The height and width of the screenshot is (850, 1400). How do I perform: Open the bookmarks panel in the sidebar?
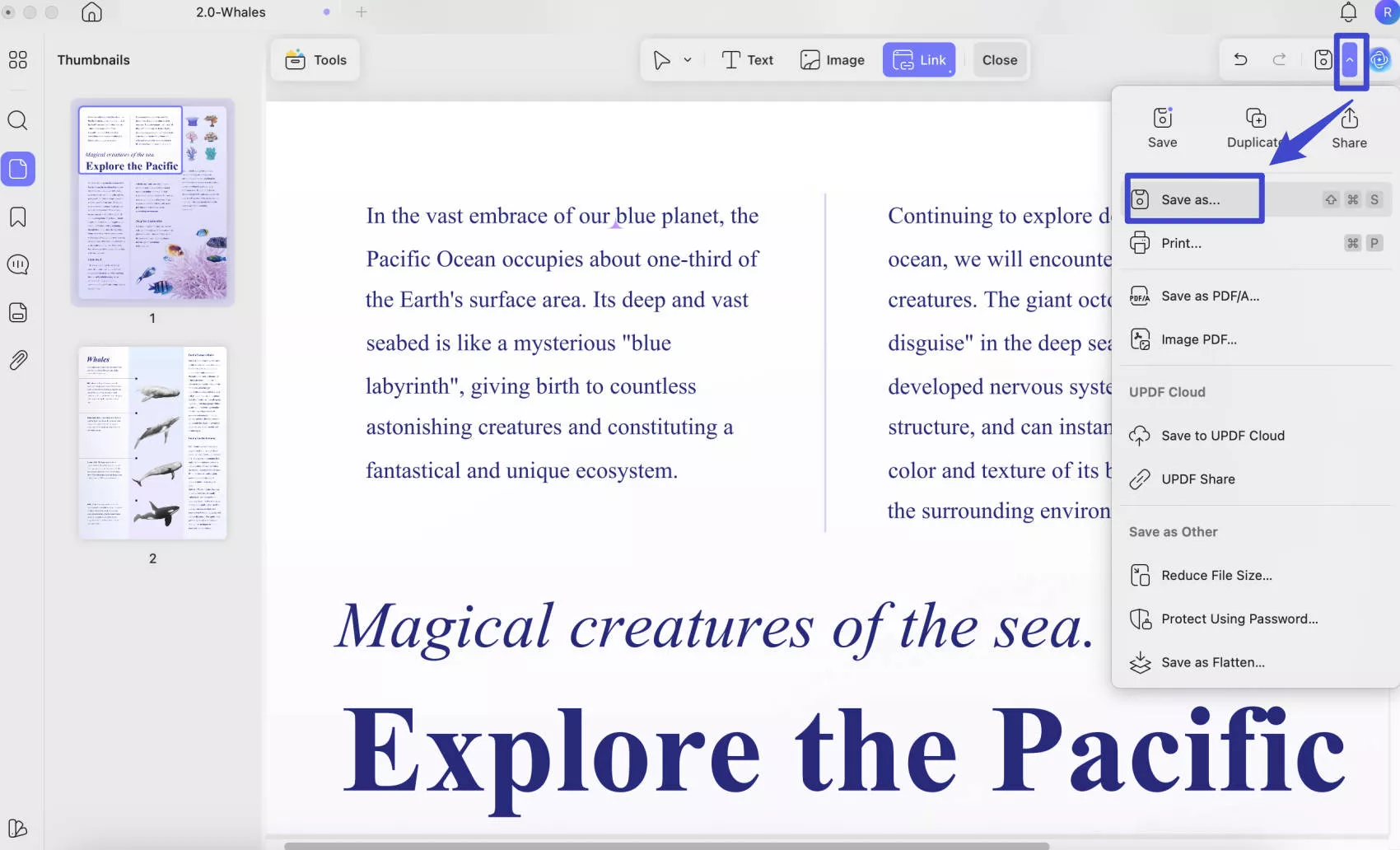[x=17, y=217]
